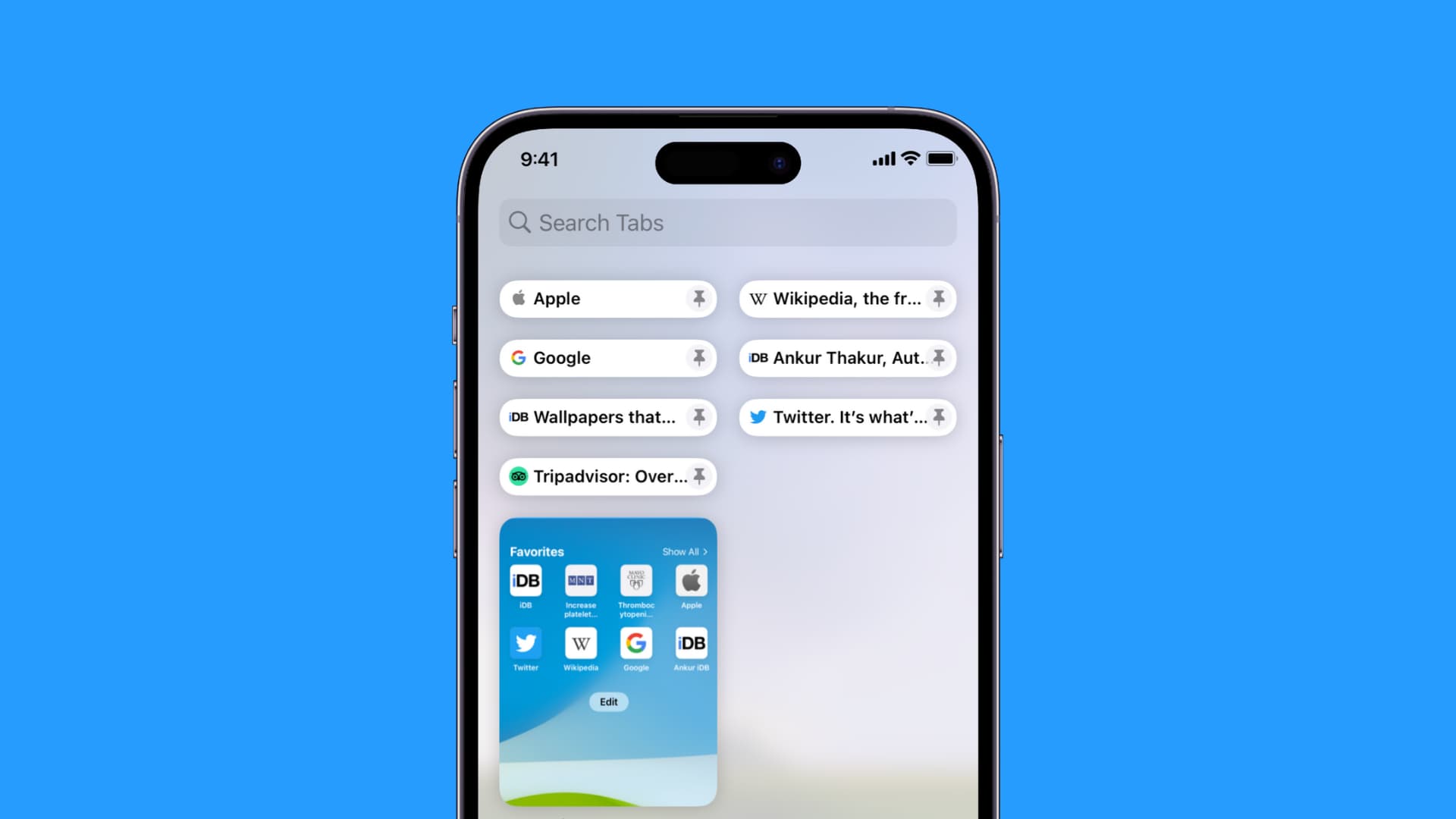Tap the pin icon on Tripadvisor tab

coord(699,475)
